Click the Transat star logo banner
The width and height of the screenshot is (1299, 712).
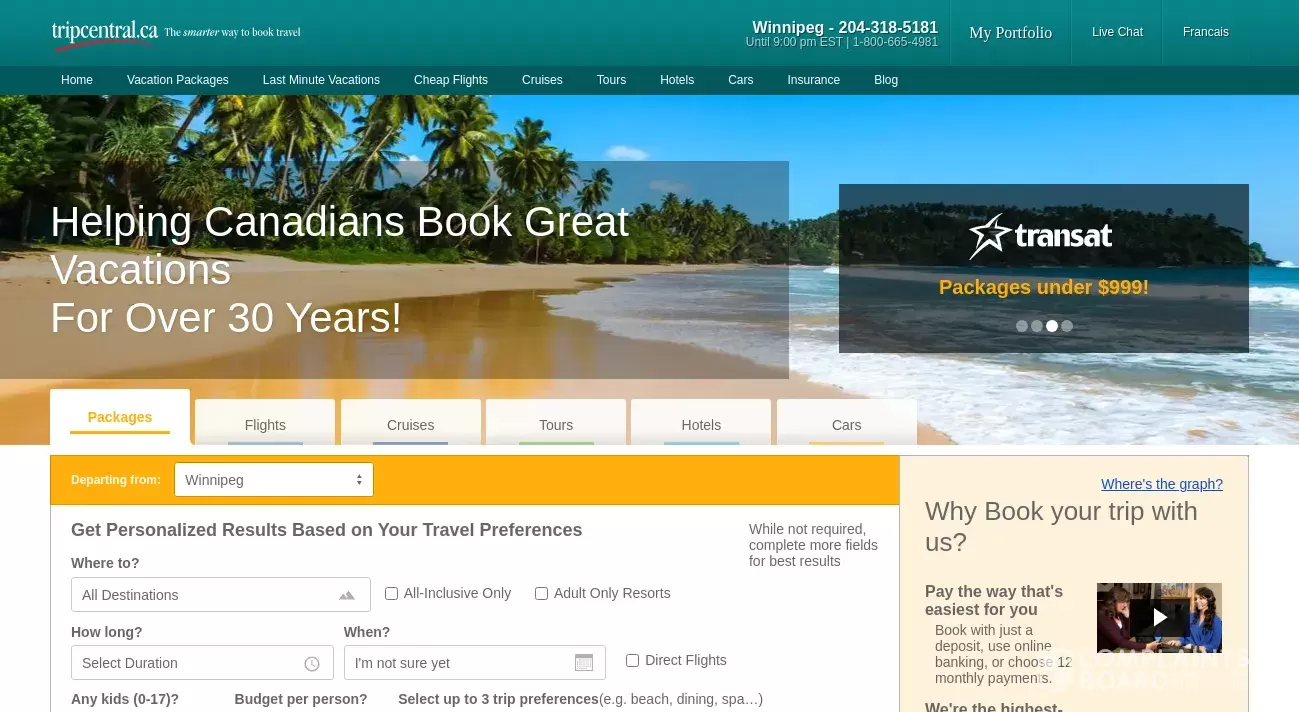click(x=1040, y=237)
